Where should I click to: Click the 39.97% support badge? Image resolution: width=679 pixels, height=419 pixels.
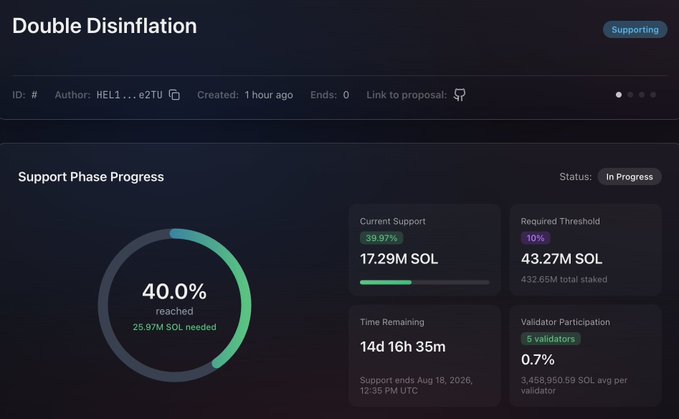382,238
